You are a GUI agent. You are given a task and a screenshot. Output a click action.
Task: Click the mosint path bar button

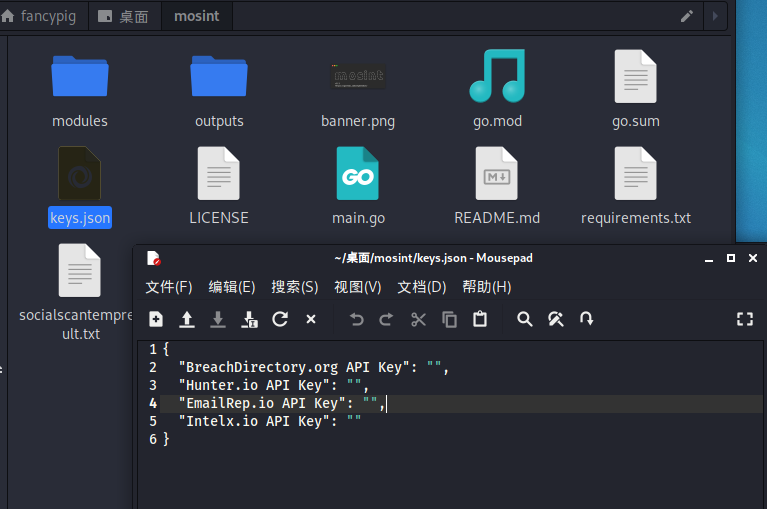197,16
